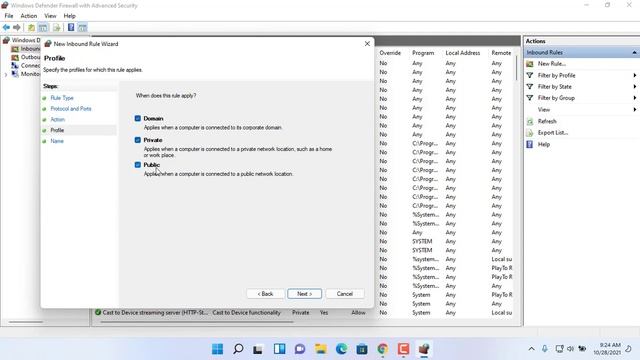Image resolution: width=640 pixels, height=360 pixels.
Task: Uncheck the Public profile checkbox
Action: [138, 165]
